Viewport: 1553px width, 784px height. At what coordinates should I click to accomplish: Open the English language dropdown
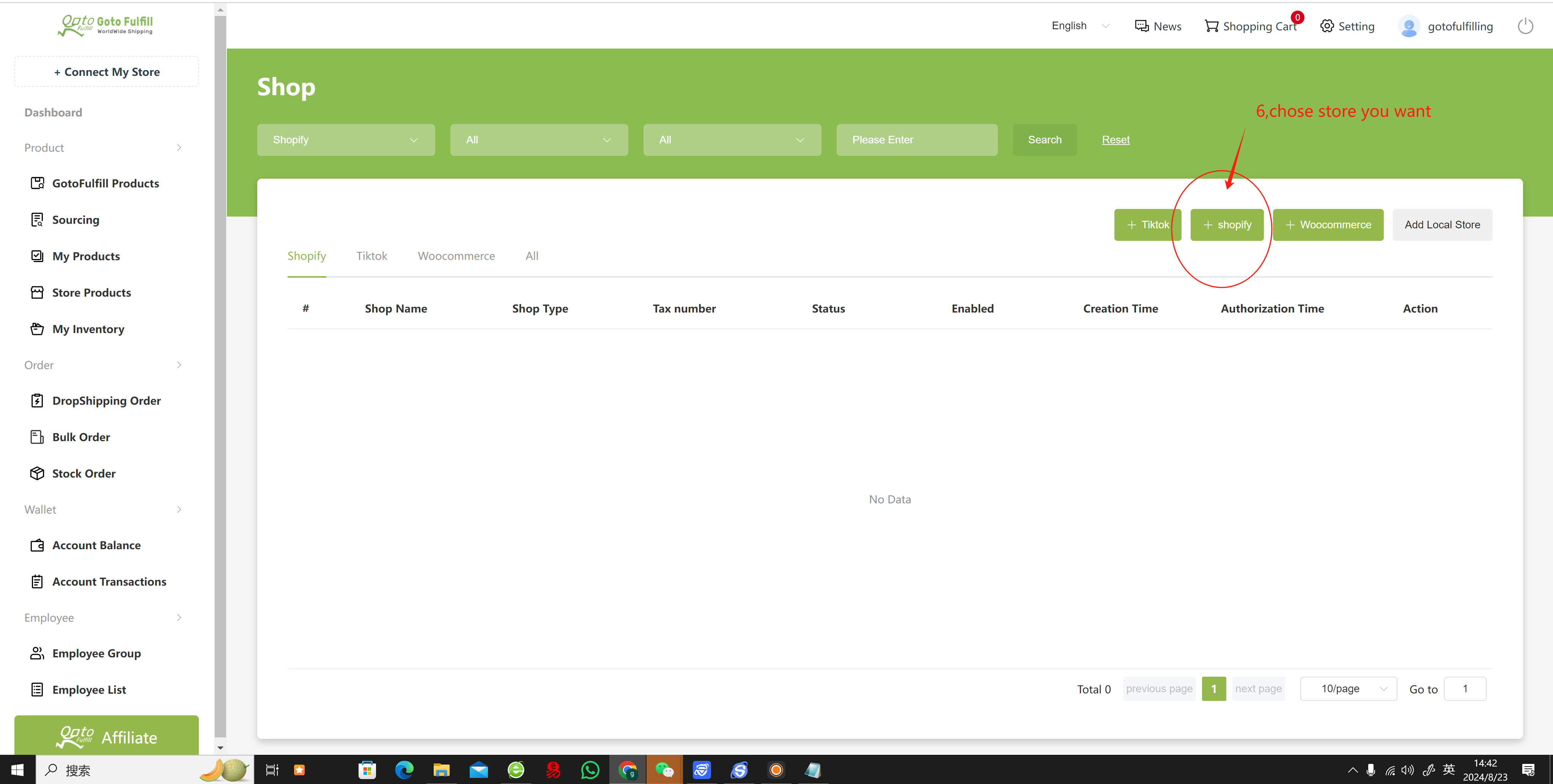point(1080,26)
